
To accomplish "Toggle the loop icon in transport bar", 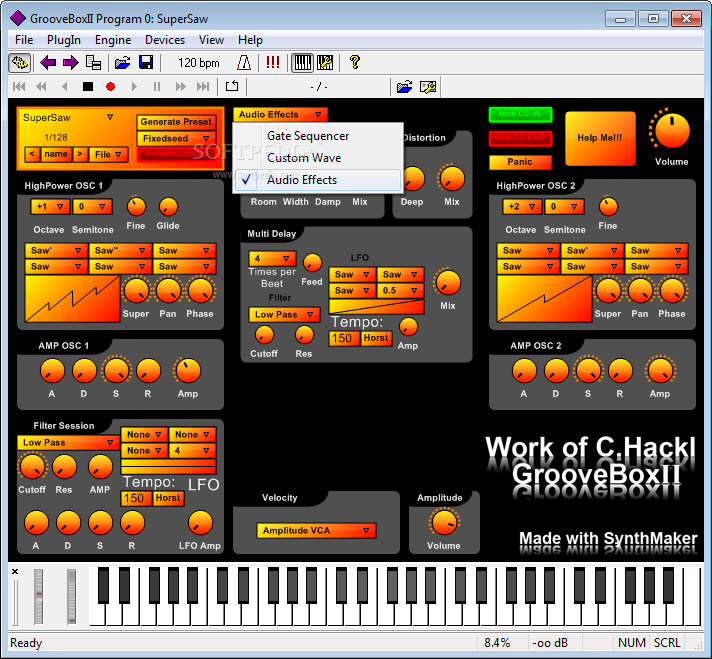I will pos(232,86).
